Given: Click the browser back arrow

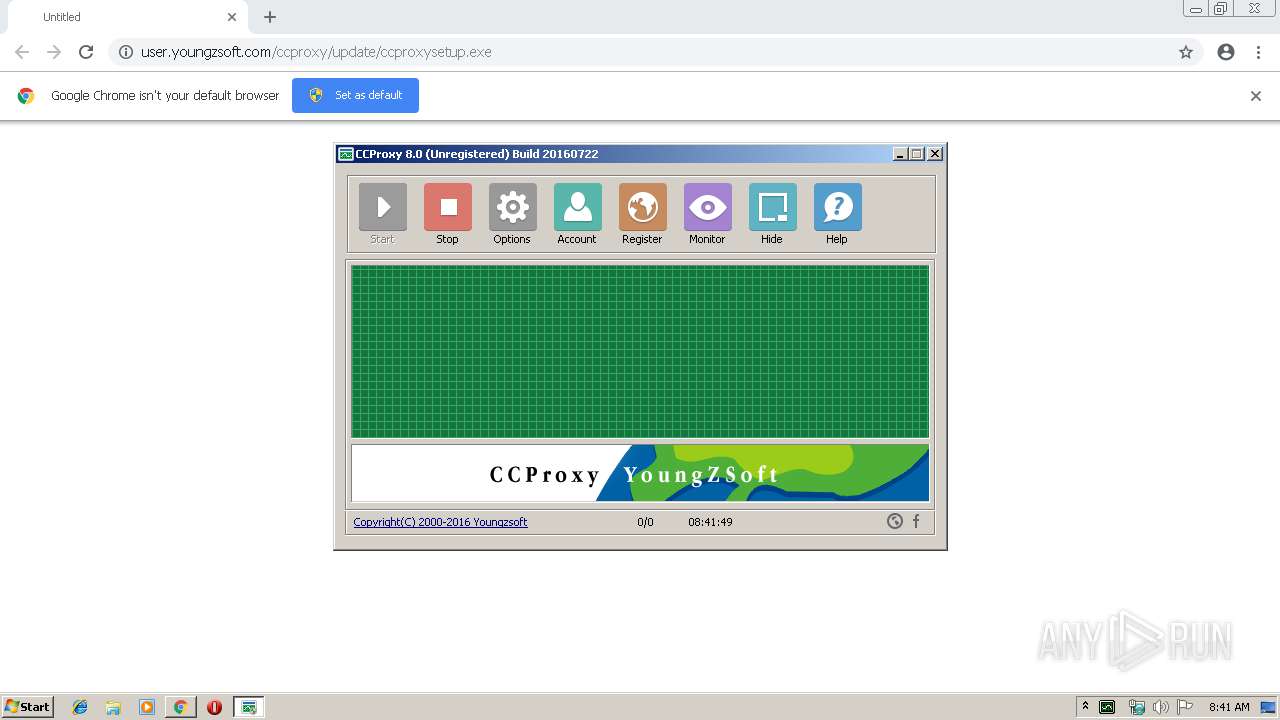Looking at the screenshot, I should pos(22,52).
